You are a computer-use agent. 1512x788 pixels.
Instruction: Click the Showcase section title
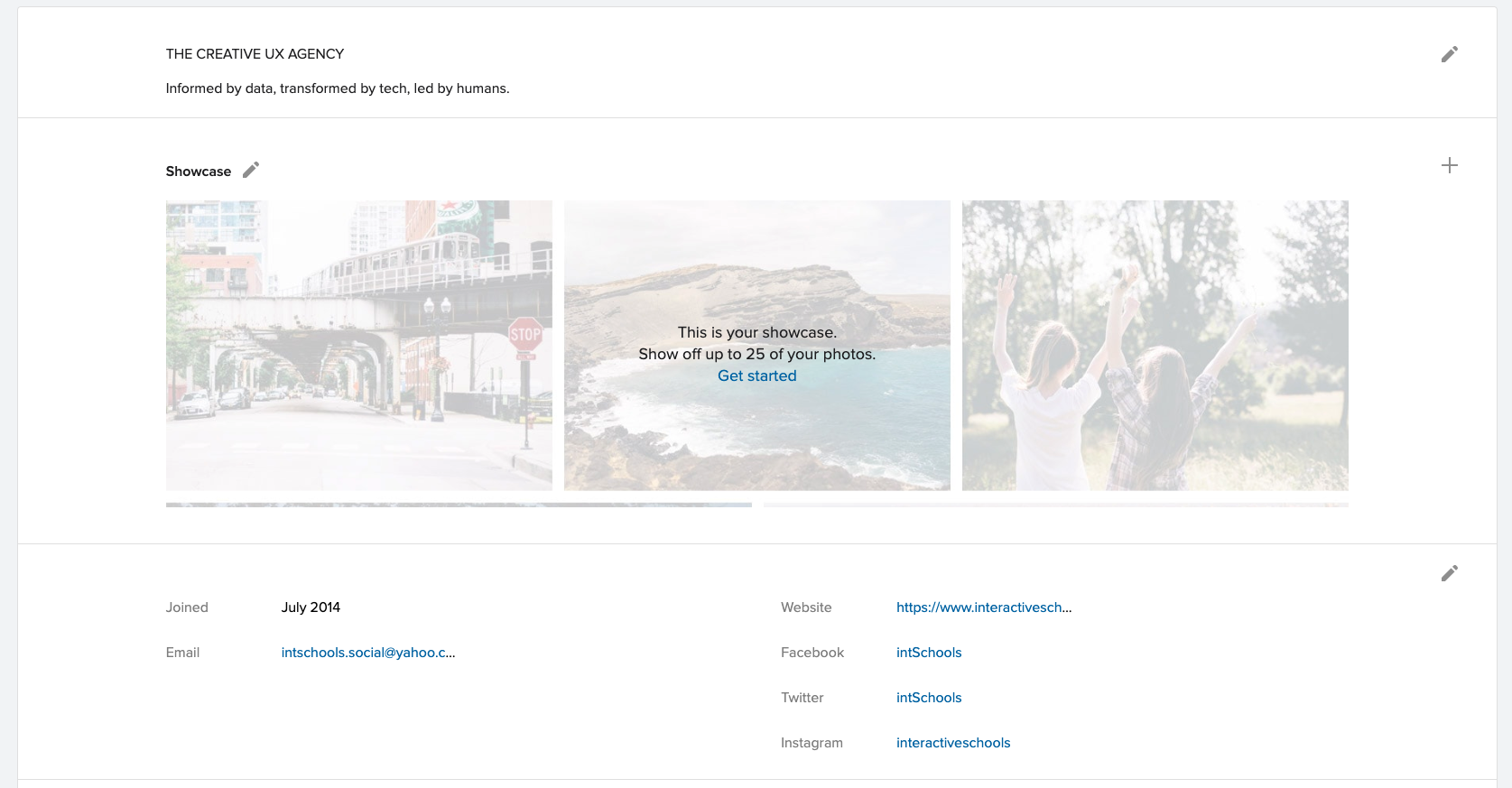(x=198, y=172)
